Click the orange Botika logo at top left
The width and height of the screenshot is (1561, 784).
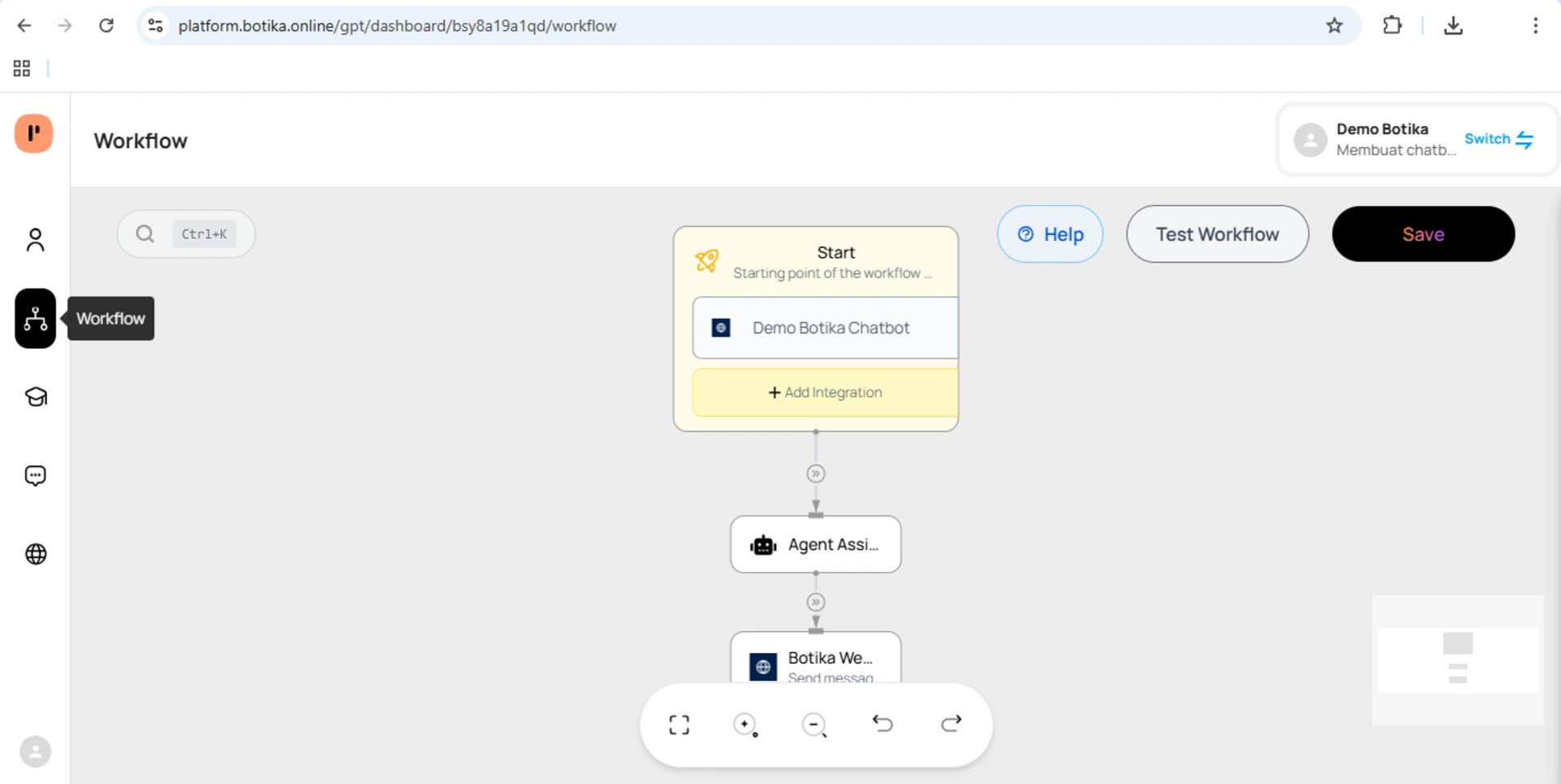33,133
